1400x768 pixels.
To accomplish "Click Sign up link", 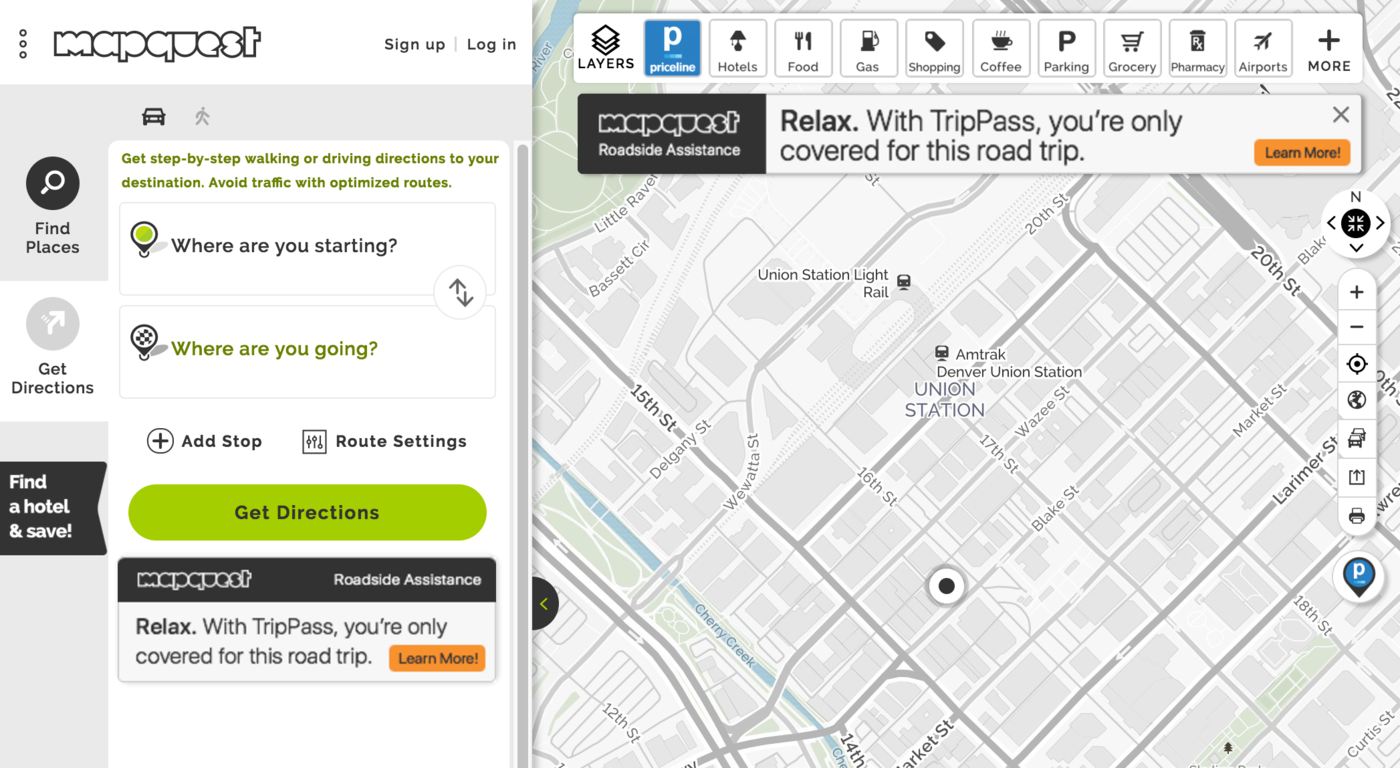I will tap(415, 44).
